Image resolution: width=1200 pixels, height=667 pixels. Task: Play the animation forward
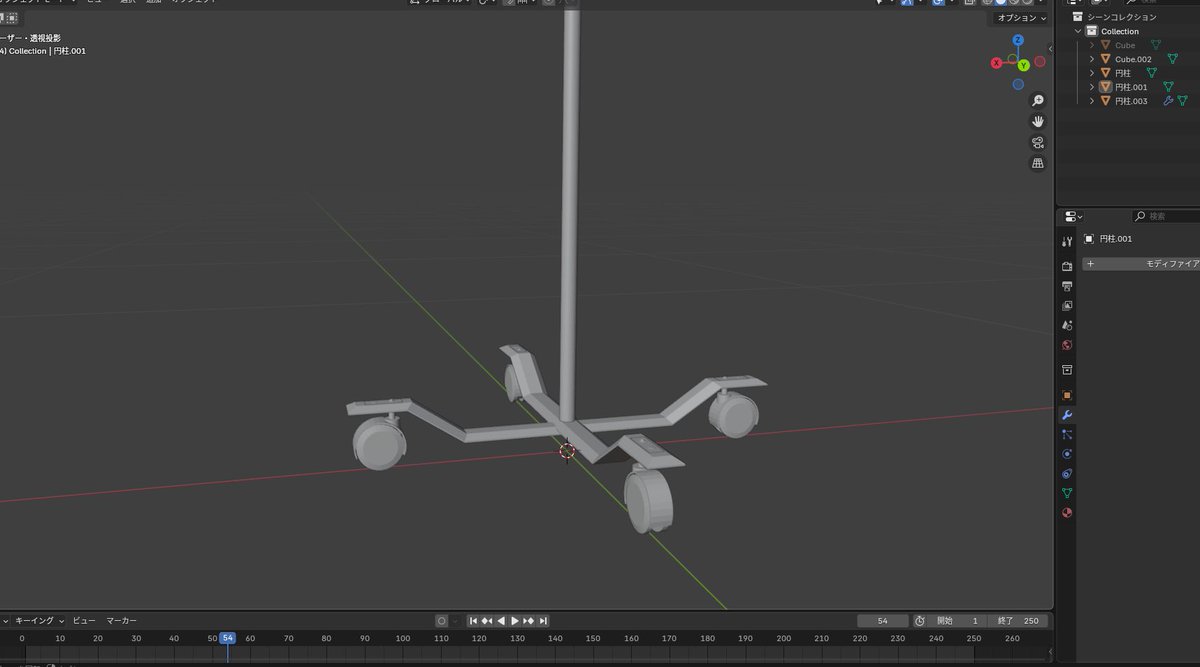pos(515,621)
